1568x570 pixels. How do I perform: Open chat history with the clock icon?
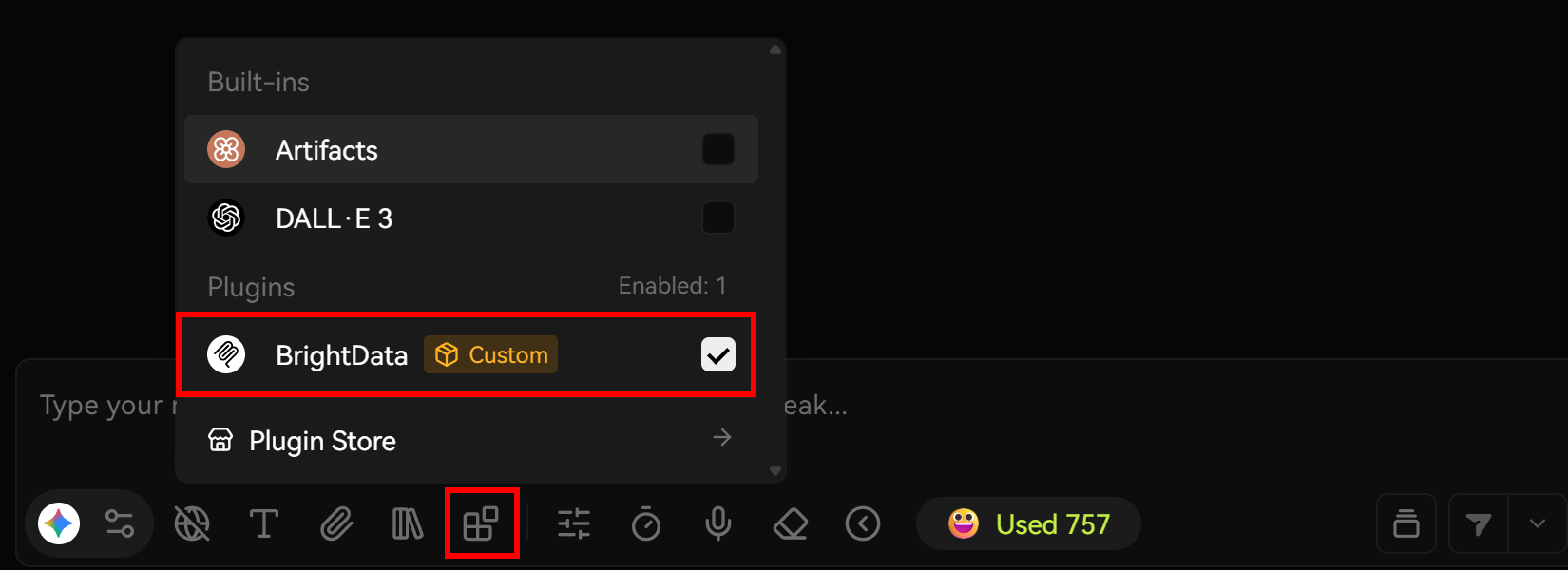(863, 523)
